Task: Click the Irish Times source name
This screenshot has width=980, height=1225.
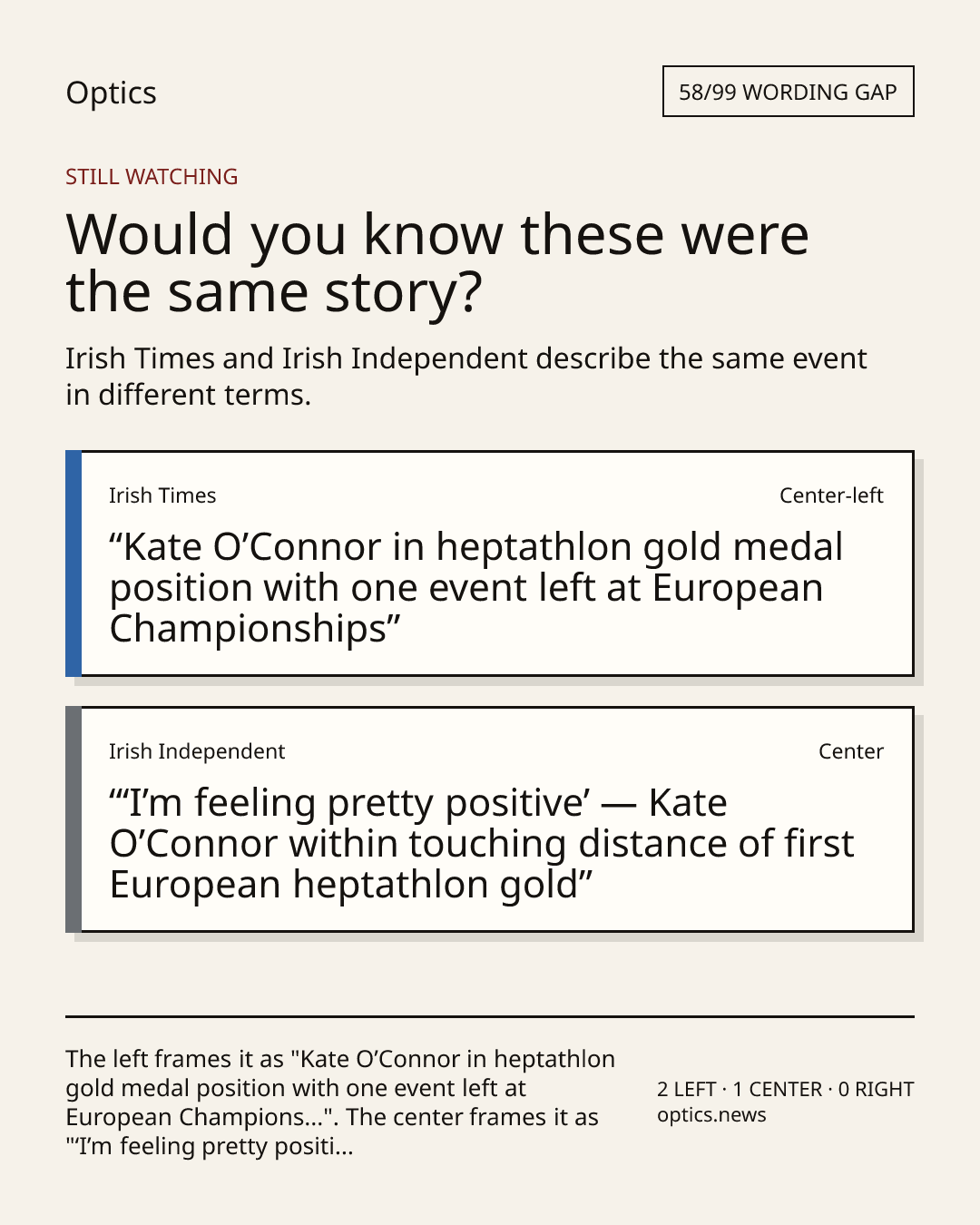Action: 162,495
